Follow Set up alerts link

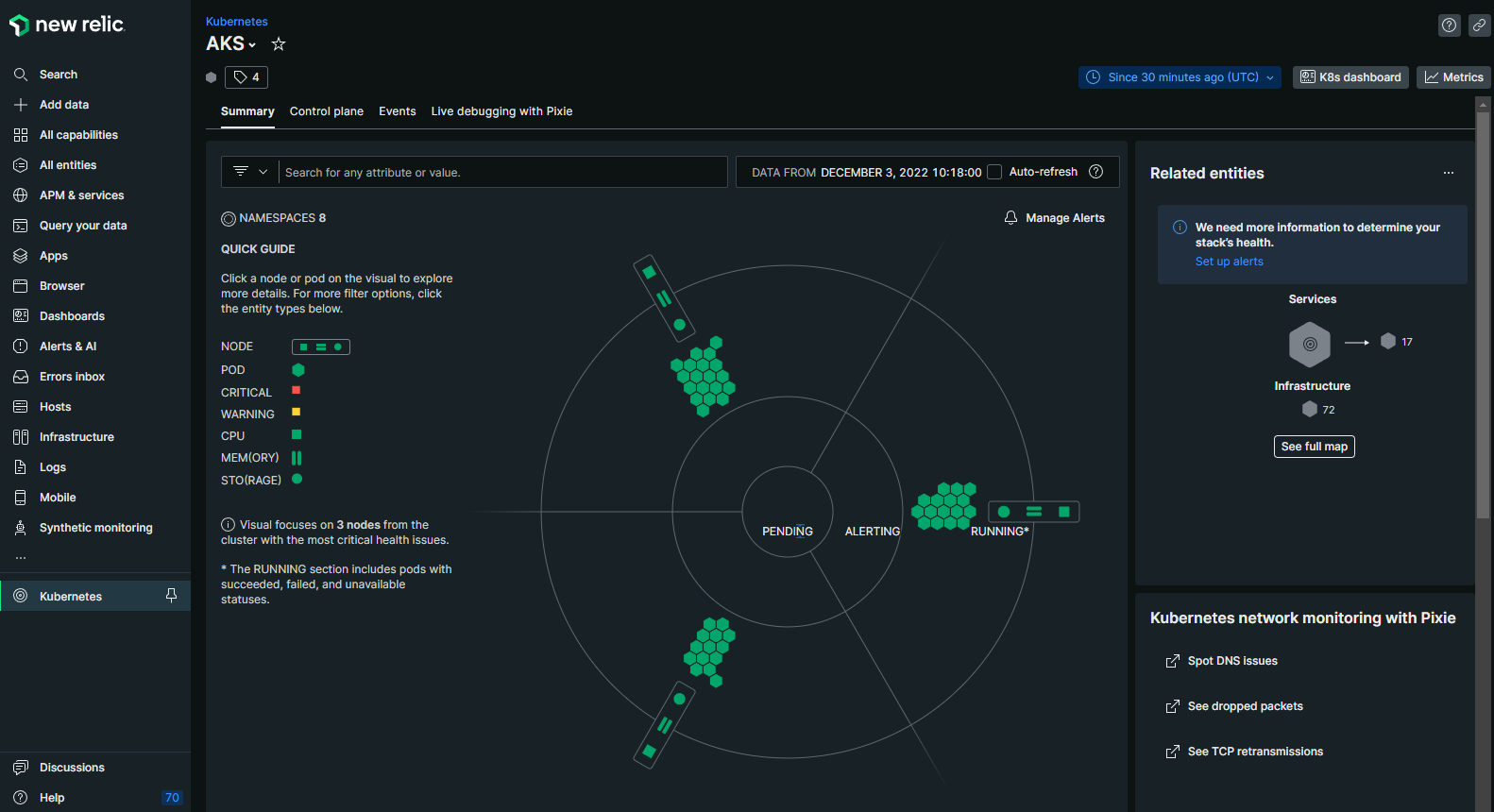tap(1229, 262)
